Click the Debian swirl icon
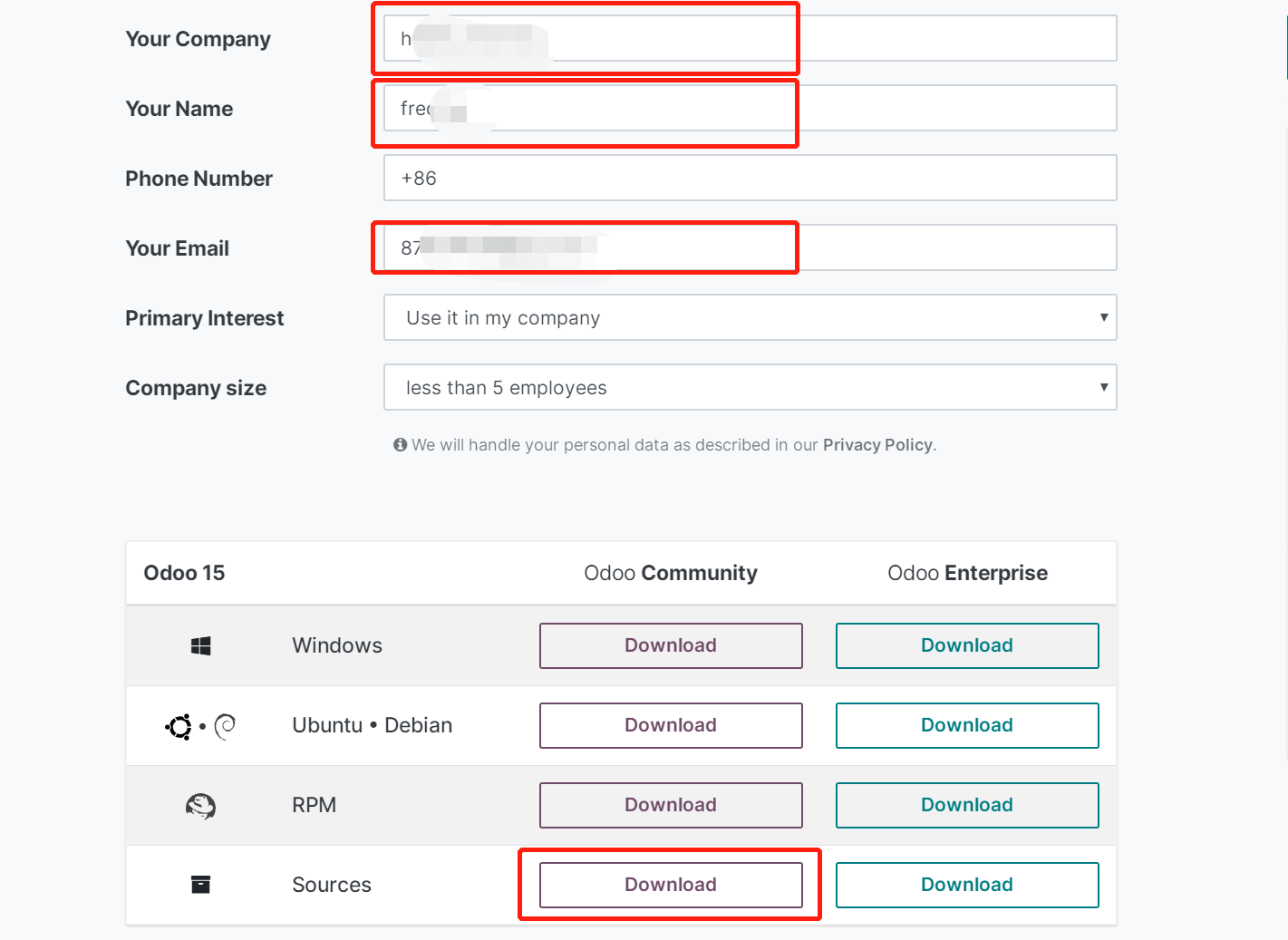The image size is (1288, 940). (x=225, y=726)
